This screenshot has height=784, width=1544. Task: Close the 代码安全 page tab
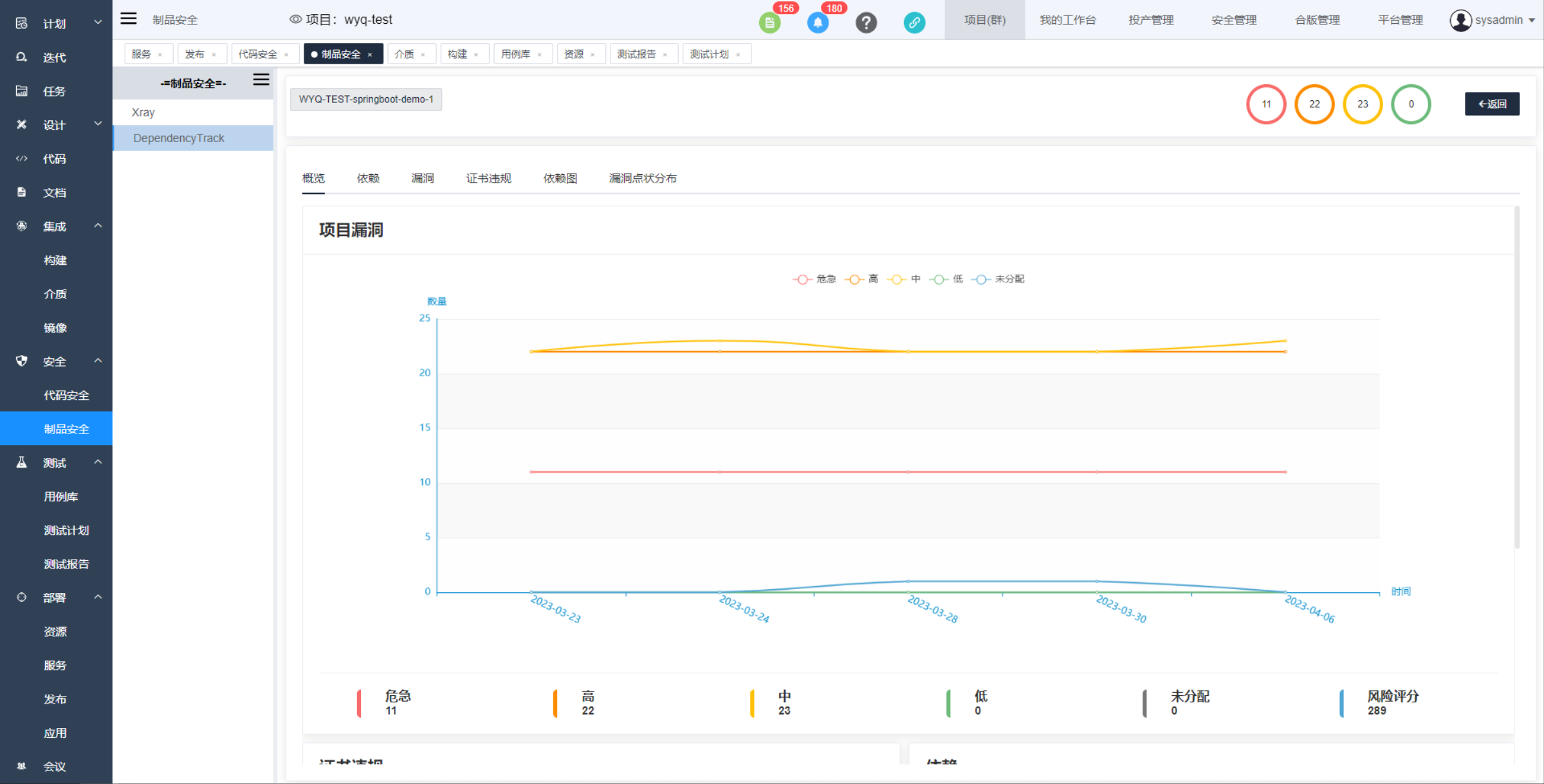286,55
